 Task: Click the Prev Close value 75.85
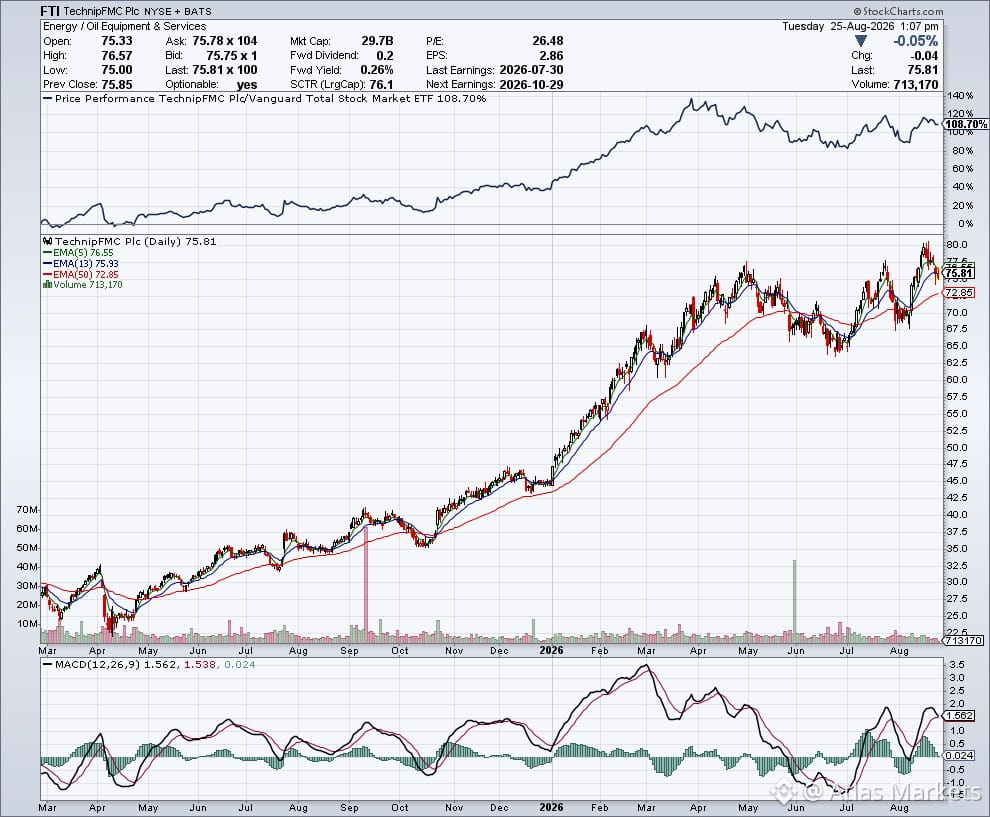click(x=117, y=85)
